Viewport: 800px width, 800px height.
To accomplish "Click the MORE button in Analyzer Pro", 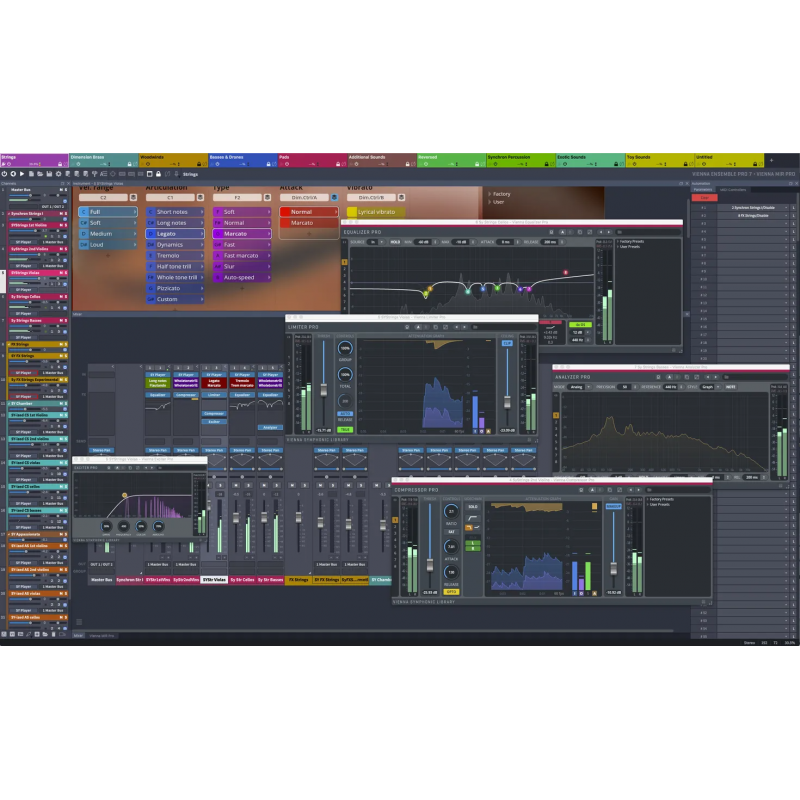I will tap(731, 387).
